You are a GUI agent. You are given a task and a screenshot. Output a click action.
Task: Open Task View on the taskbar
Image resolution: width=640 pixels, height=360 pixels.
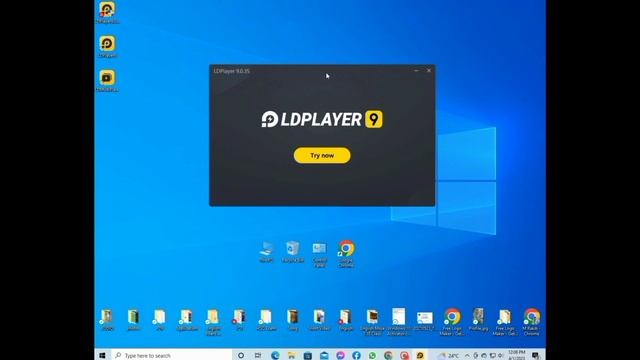coord(258,356)
